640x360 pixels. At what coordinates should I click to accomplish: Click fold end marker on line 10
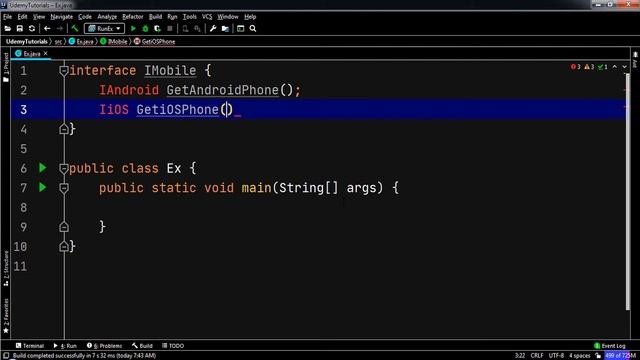[x=64, y=246]
